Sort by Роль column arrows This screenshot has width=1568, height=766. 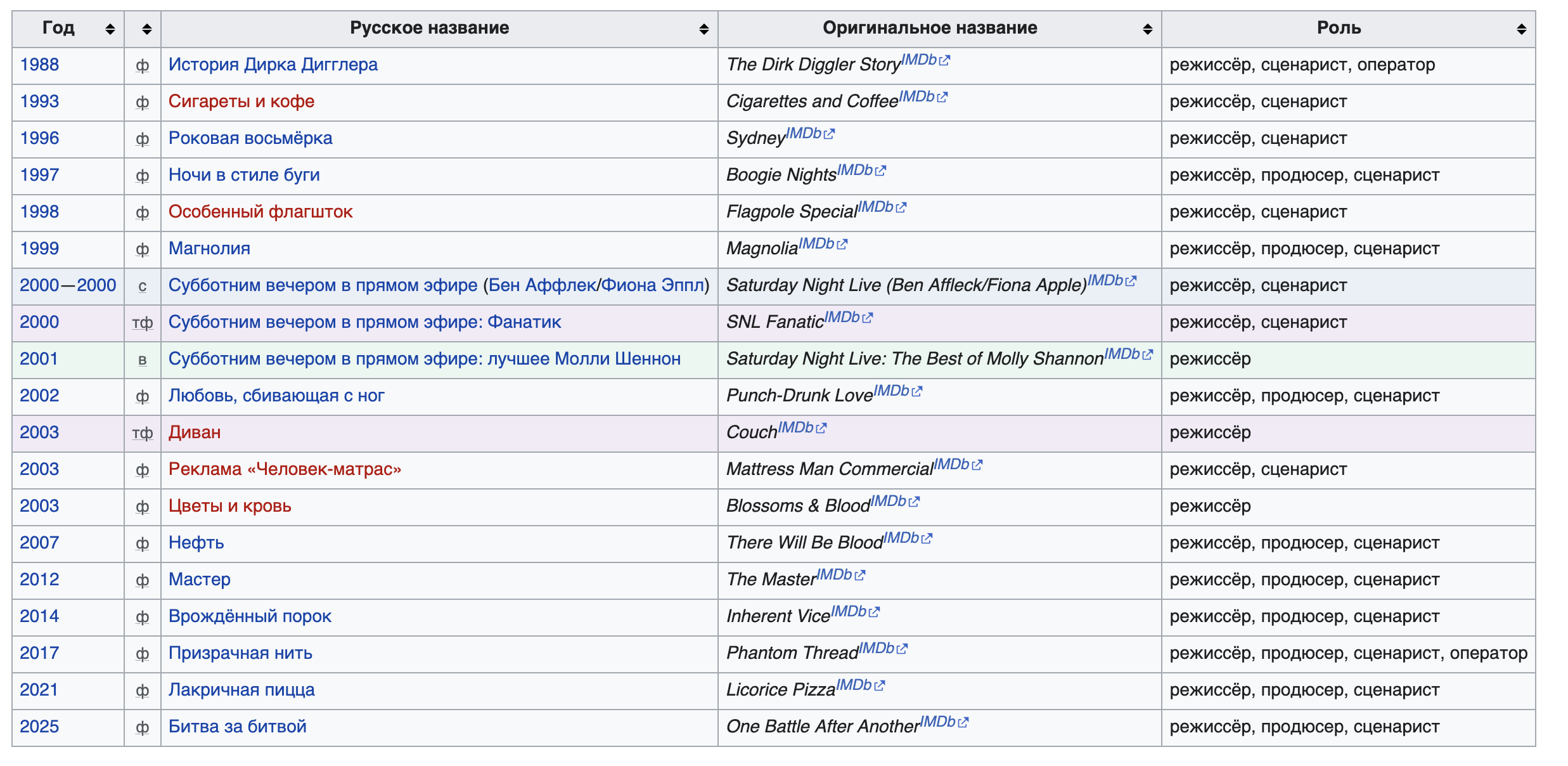1521,29
